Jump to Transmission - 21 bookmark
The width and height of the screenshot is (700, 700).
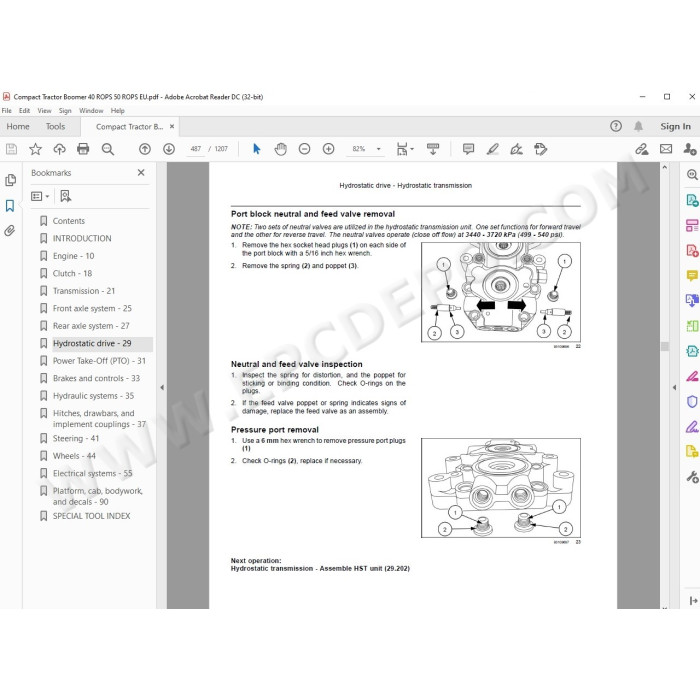(x=84, y=291)
